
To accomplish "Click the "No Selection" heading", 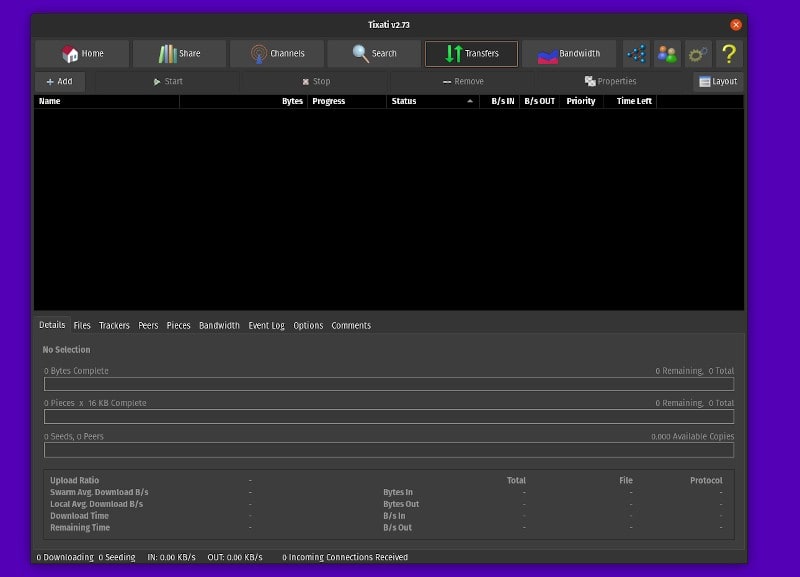I will (66, 349).
